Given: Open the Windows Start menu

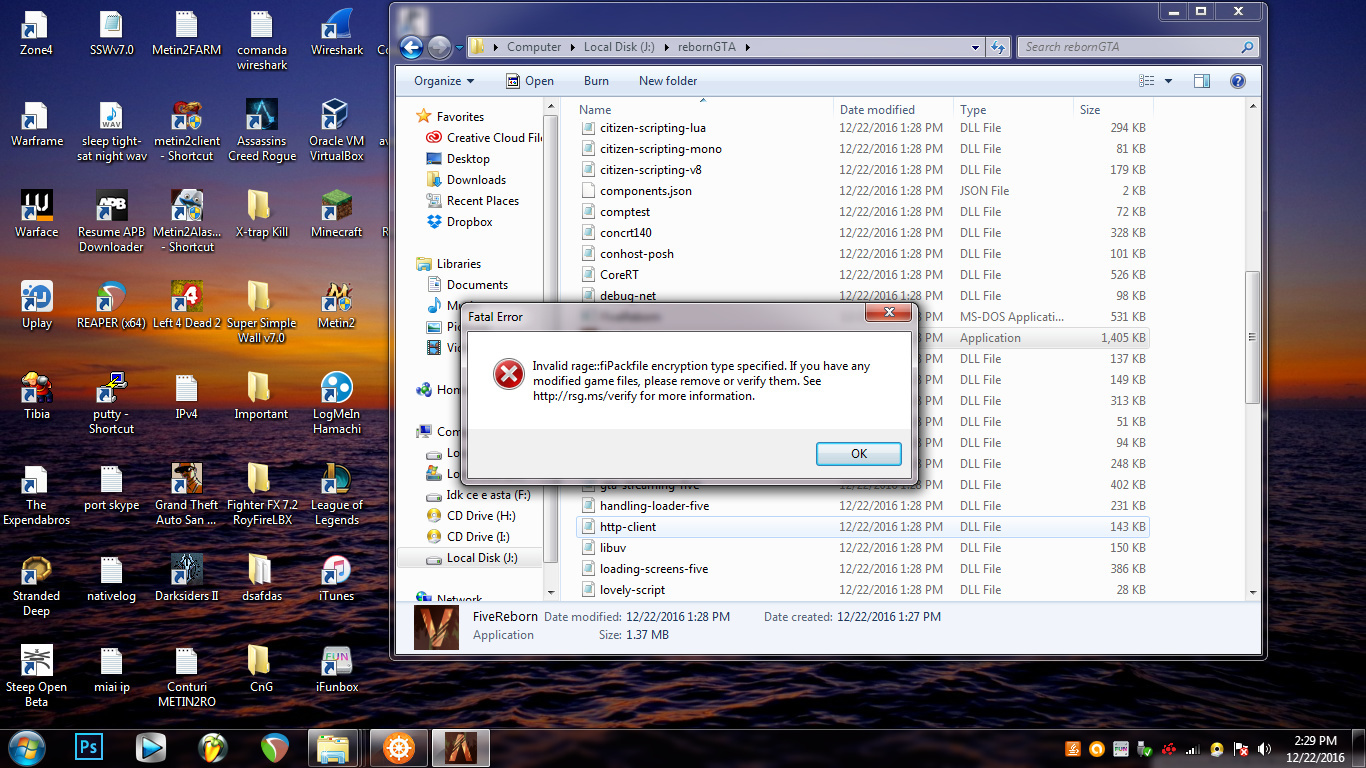Looking at the screenshot, I should click(27, 747).
